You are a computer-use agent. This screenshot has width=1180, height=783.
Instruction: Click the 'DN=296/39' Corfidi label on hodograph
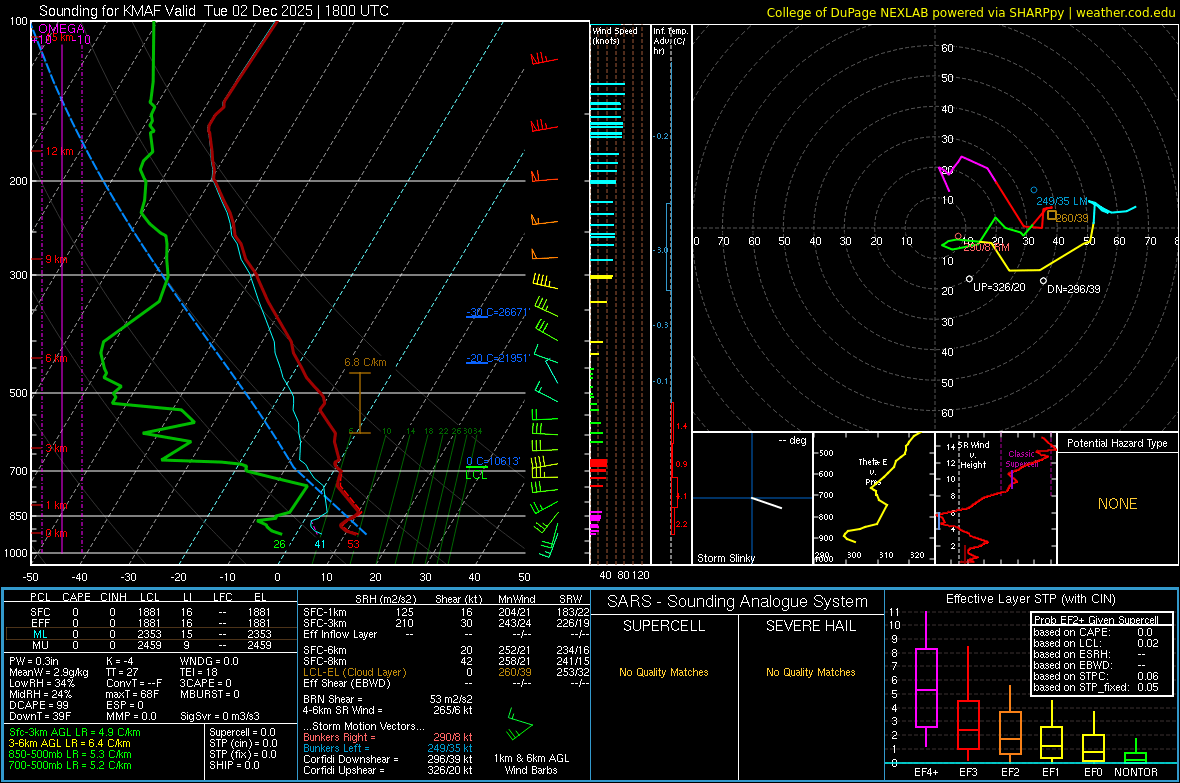(x=1074, y=289)
